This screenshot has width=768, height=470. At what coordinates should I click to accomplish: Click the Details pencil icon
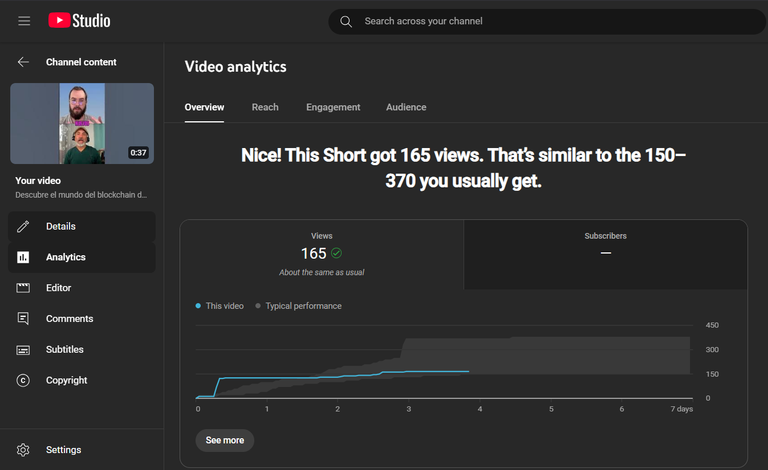(x=23, y=226)
